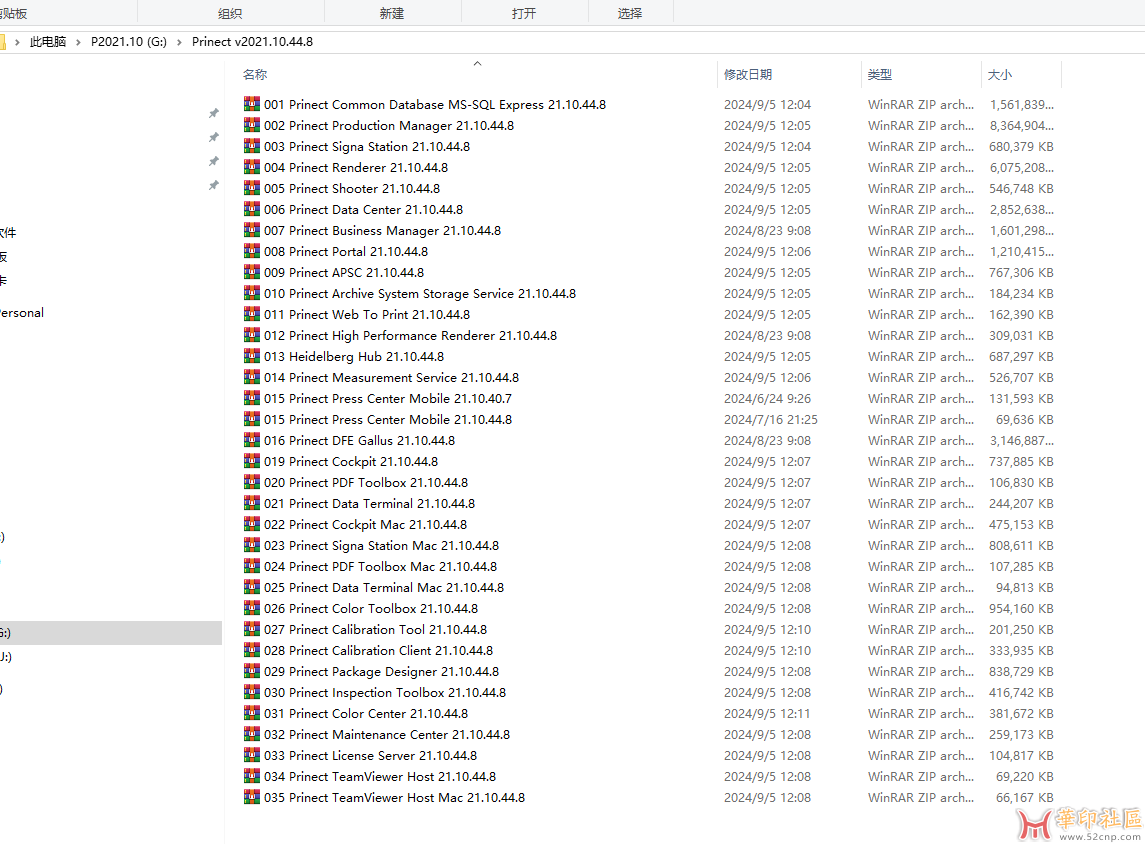Select 023 Prinect Signa Station Mac 21.10.44.8

tap(382, 545)
